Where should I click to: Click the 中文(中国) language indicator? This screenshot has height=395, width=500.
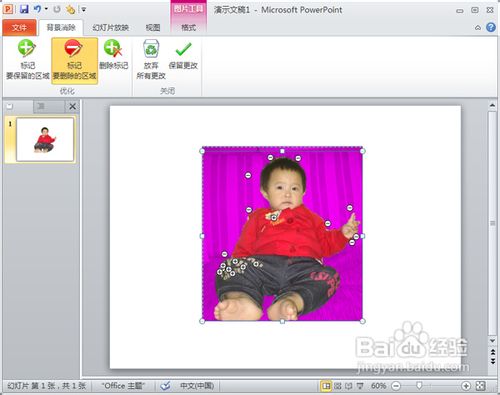(x=197, y=386)
